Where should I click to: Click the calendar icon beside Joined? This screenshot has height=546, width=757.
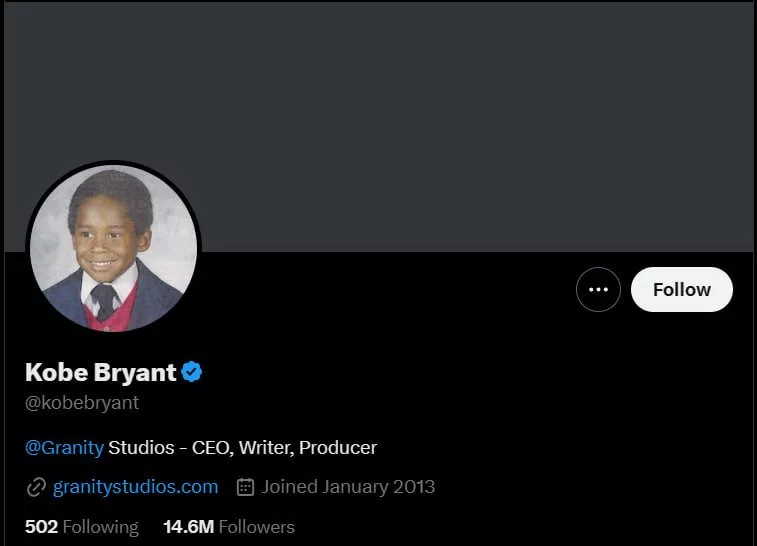pos(245,487)
